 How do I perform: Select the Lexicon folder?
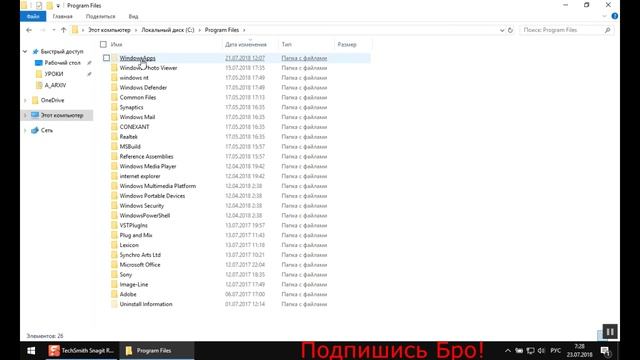(x=129, y=245)
